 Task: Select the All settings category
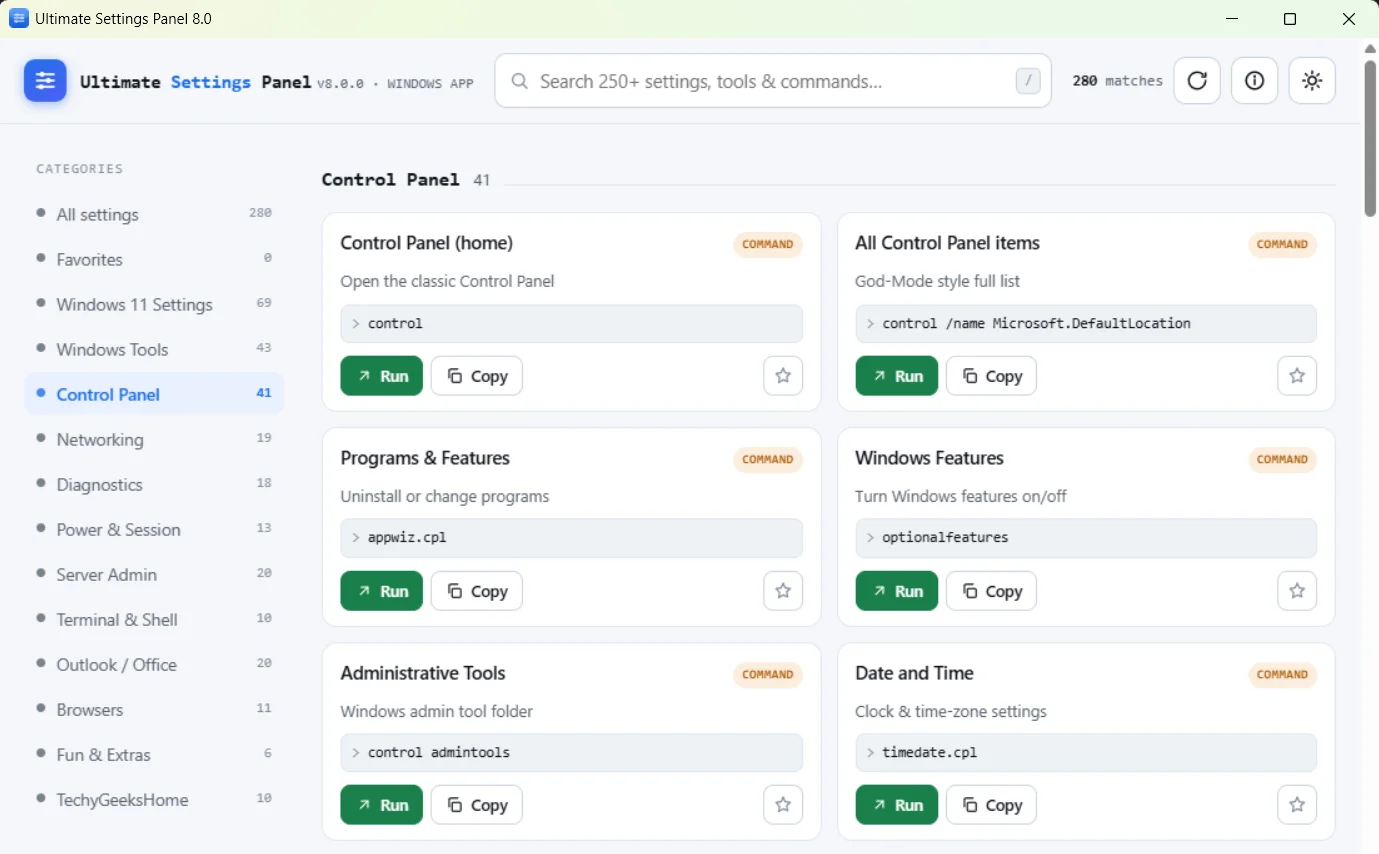point(154,214)
